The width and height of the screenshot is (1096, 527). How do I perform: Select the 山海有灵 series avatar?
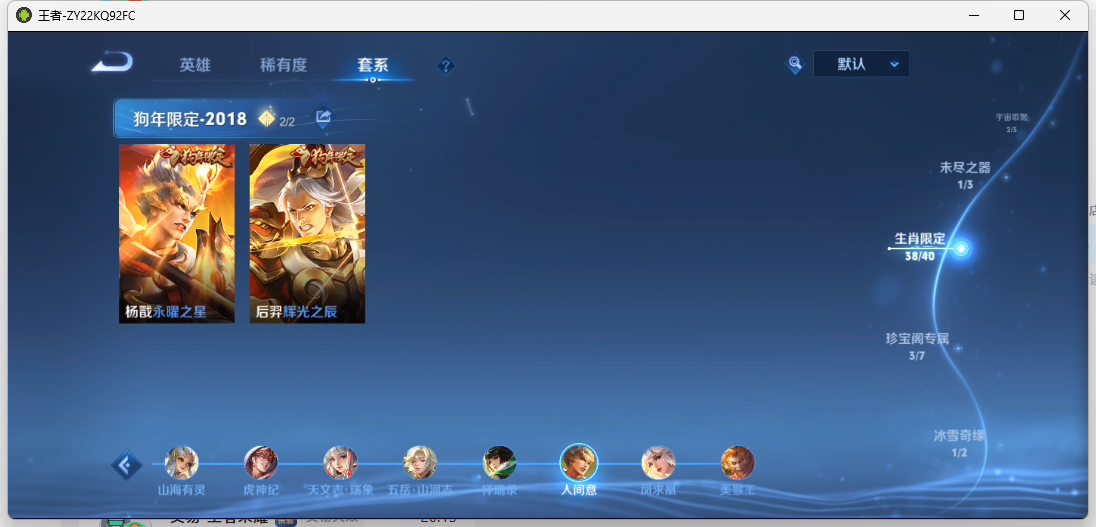182,462
